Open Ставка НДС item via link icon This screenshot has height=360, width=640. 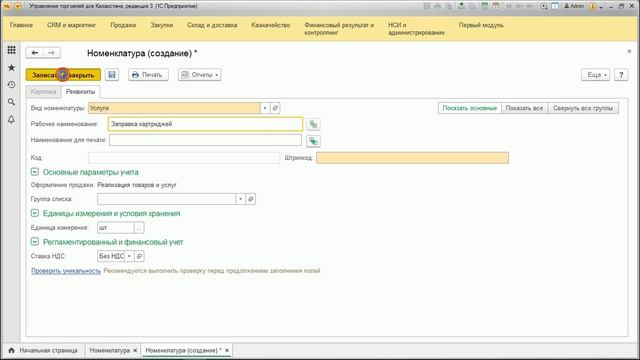click(139, 256)
